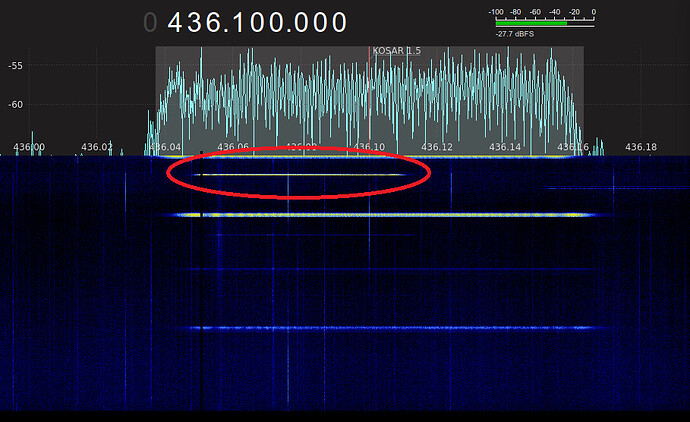
Task: Click the -55 dB axis label
Action: coord(15,66)
